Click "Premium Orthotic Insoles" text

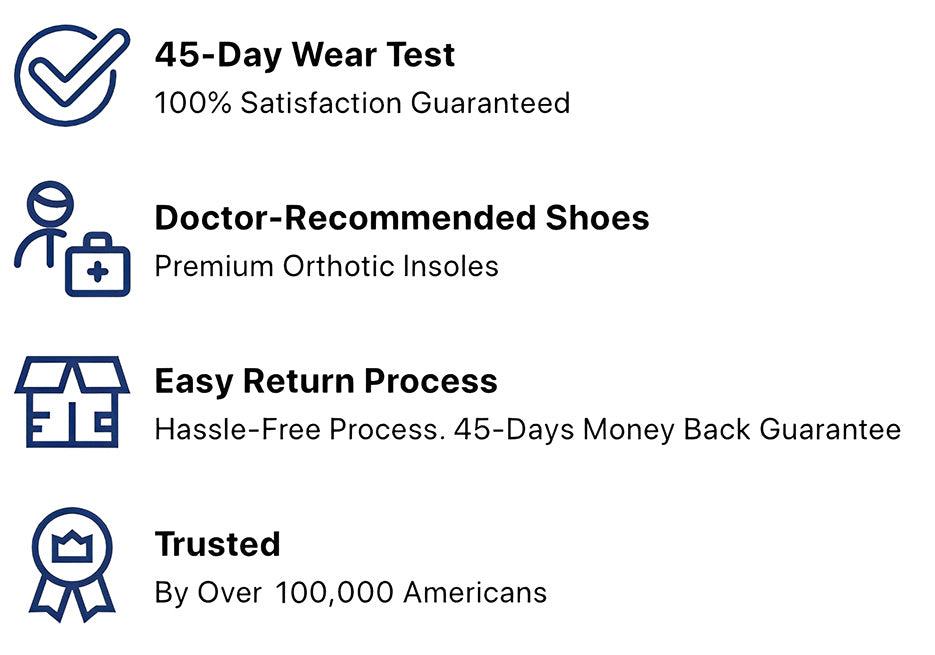point(326,266)
